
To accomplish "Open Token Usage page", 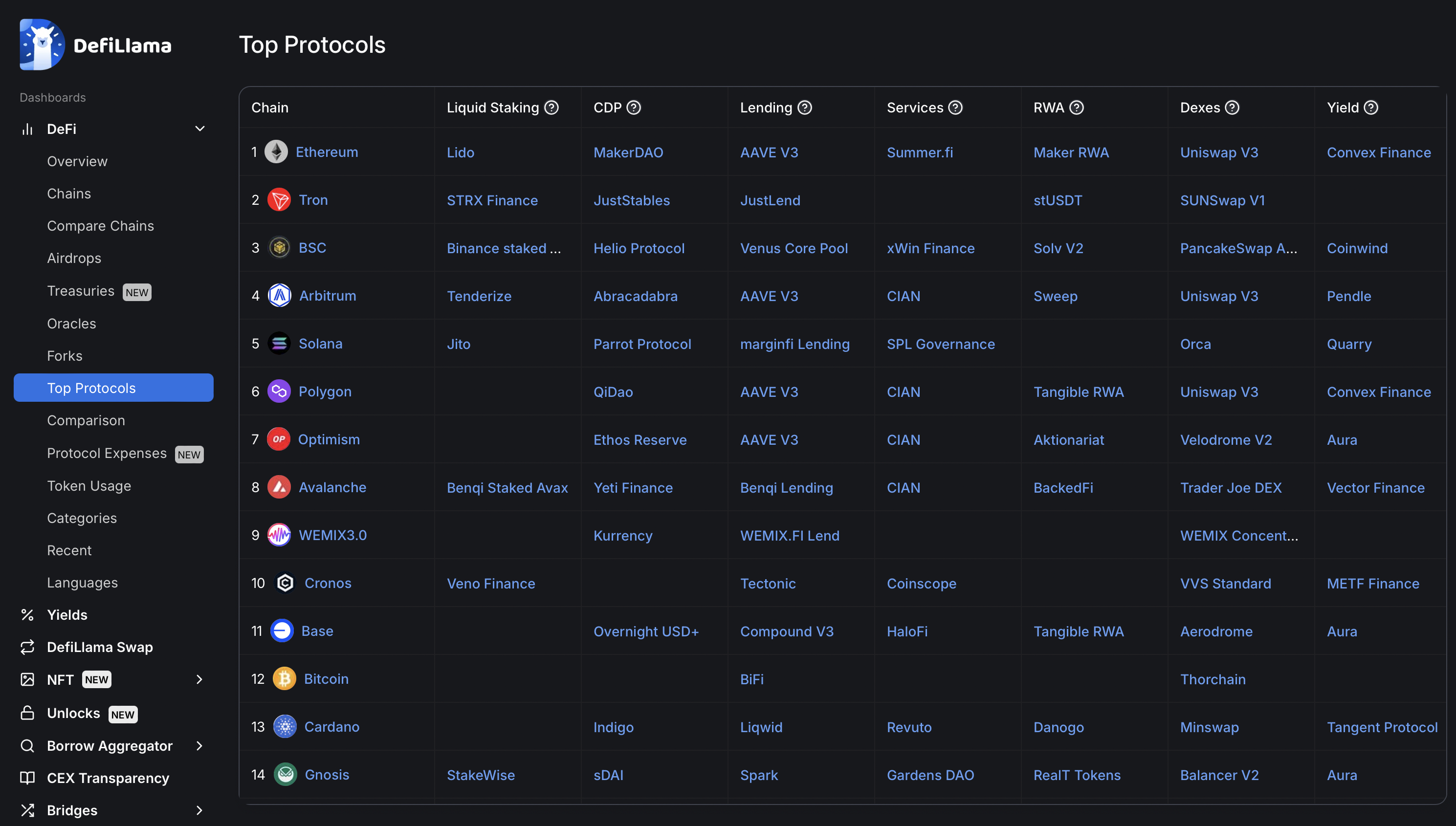I will pyautogui.click(x=89, y=486).
